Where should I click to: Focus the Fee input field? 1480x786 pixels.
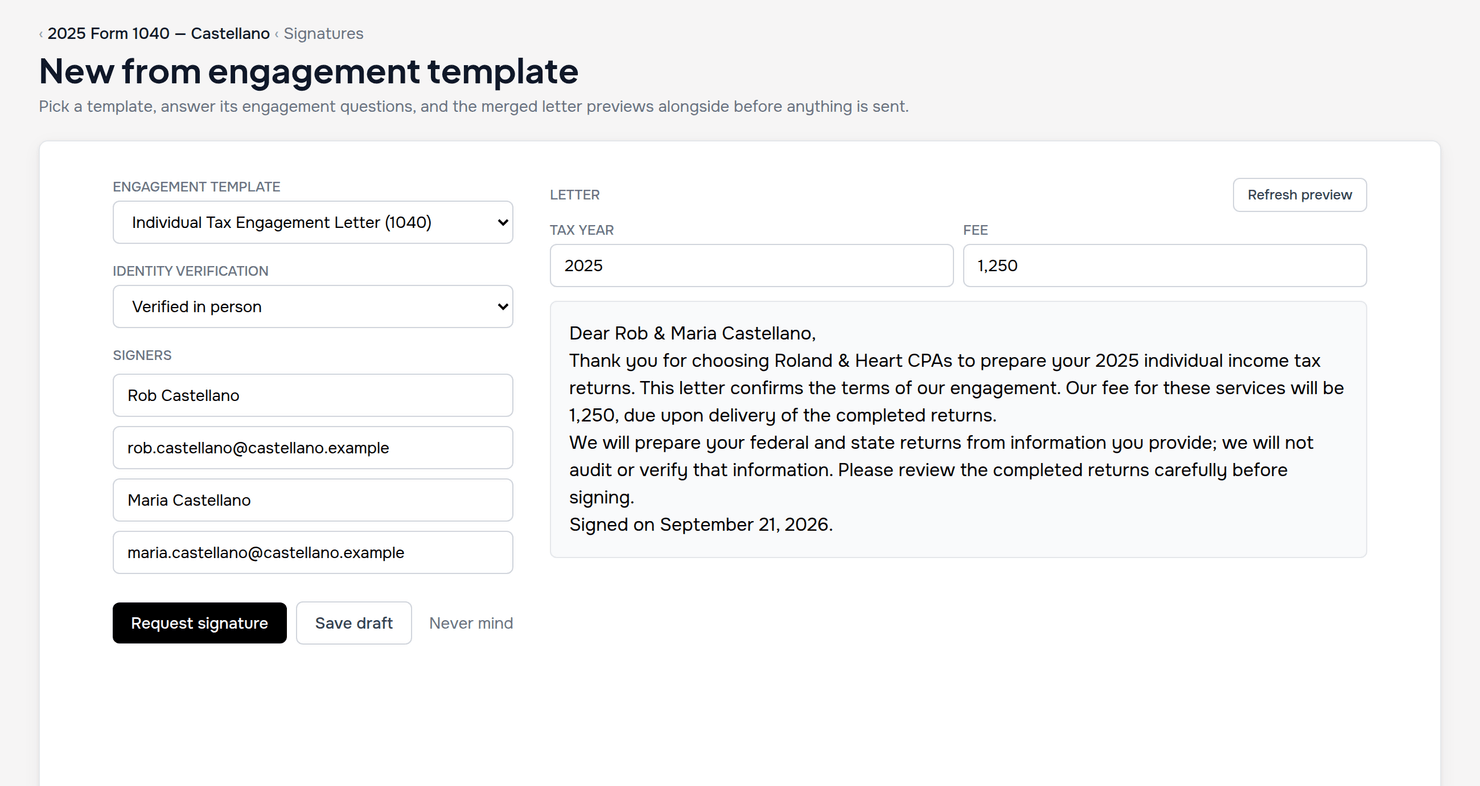(x=1165, y=266)
